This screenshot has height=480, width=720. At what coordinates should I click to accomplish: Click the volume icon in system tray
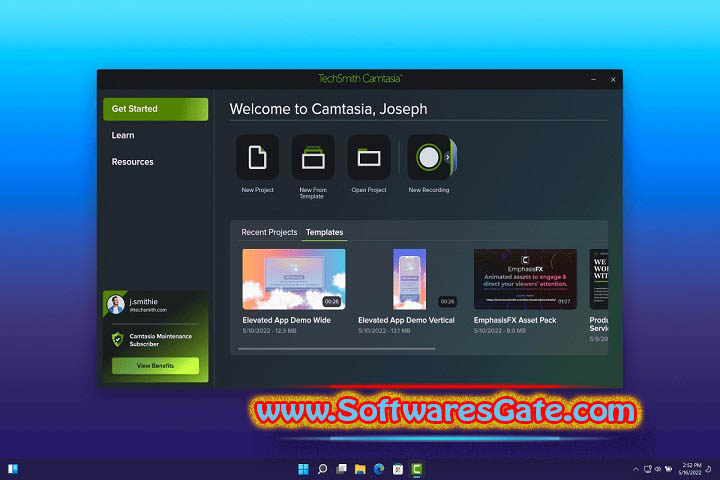pos(658,469)
